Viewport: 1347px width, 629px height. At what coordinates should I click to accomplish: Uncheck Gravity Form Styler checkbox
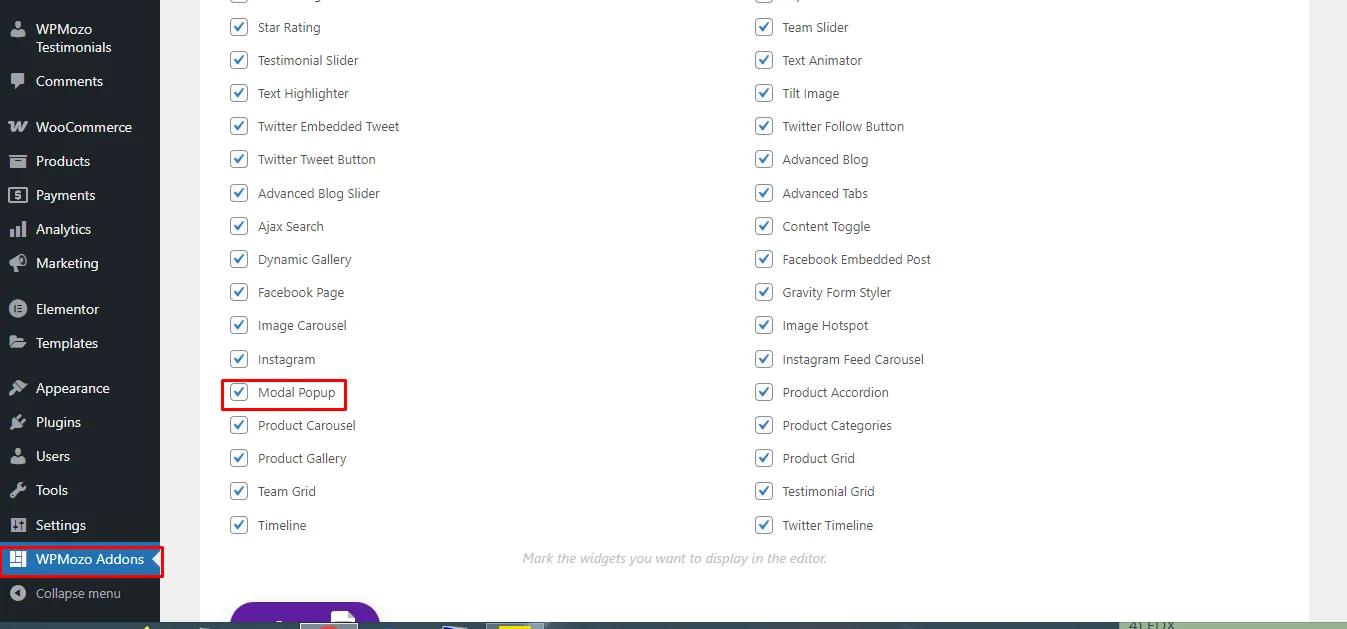click(764, 292)
